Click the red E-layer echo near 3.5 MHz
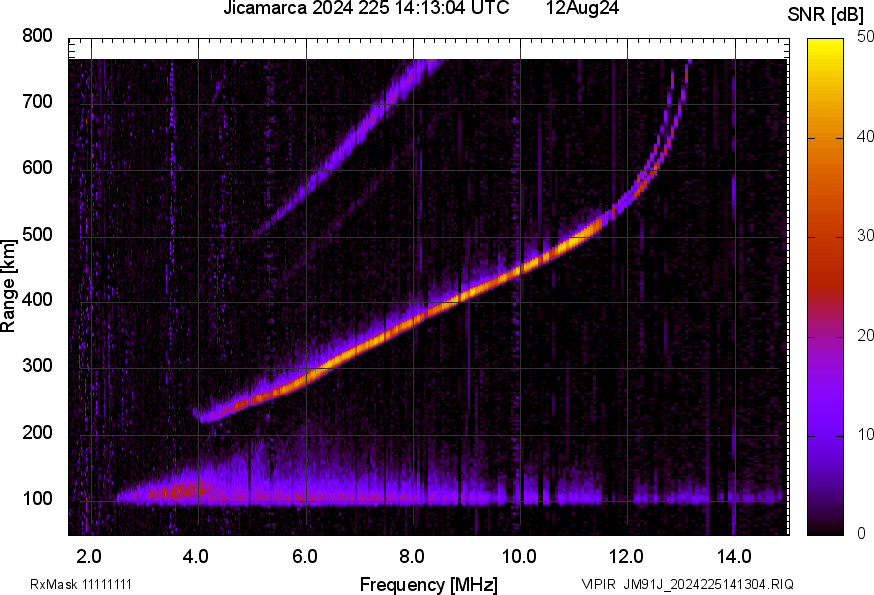Screen dimensions: 874x595 (x=177, y=491)
